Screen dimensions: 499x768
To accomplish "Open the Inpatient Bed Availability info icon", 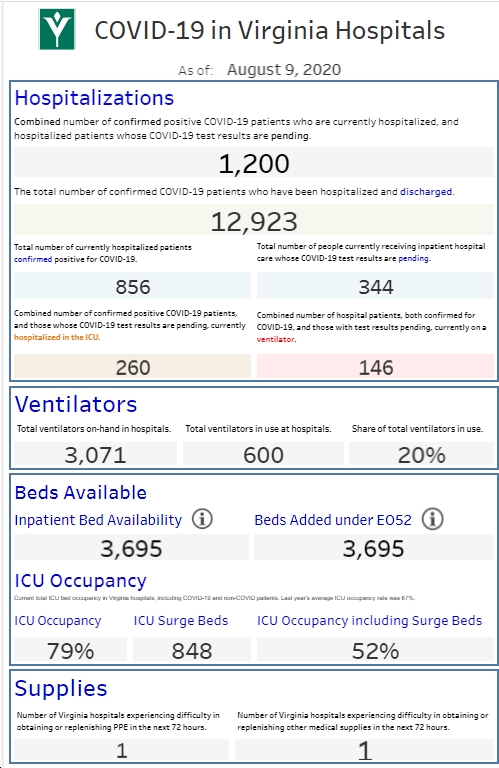I will [x=202, y=519].
